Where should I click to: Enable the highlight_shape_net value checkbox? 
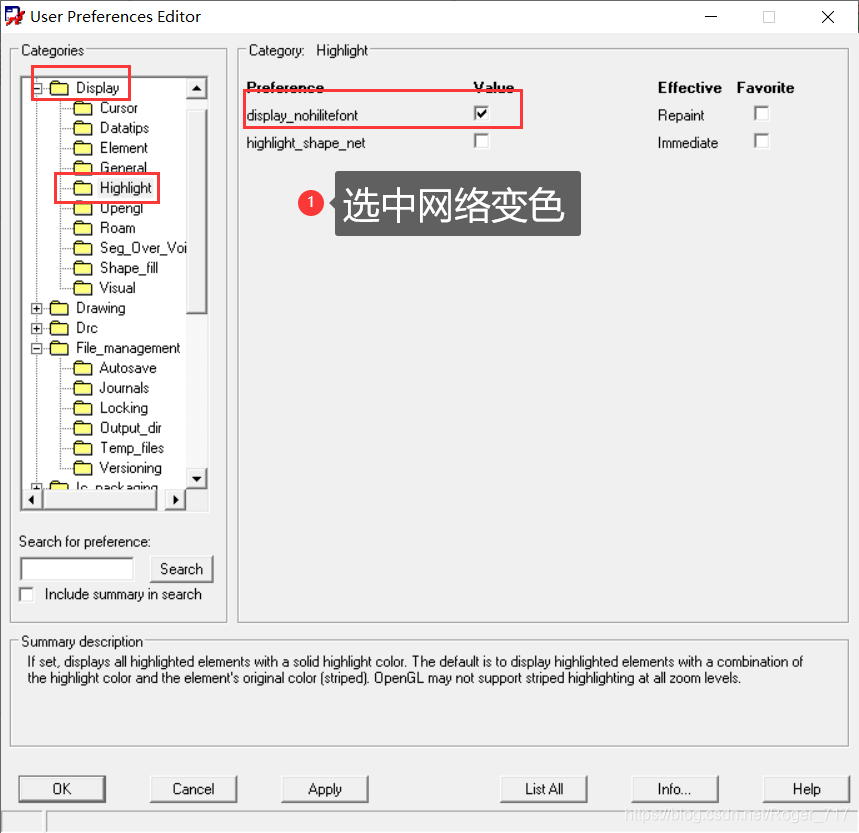pos(482,142)
